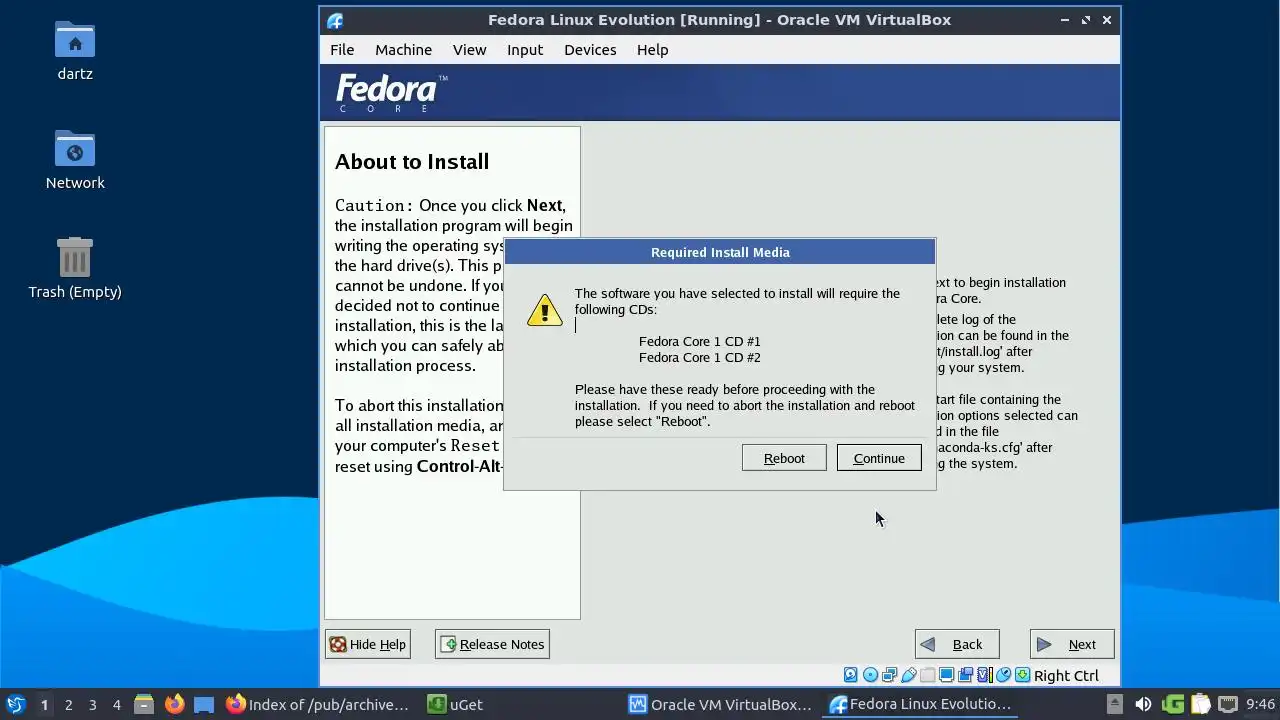Click the Next button in installer

(x=1072, y=644)
